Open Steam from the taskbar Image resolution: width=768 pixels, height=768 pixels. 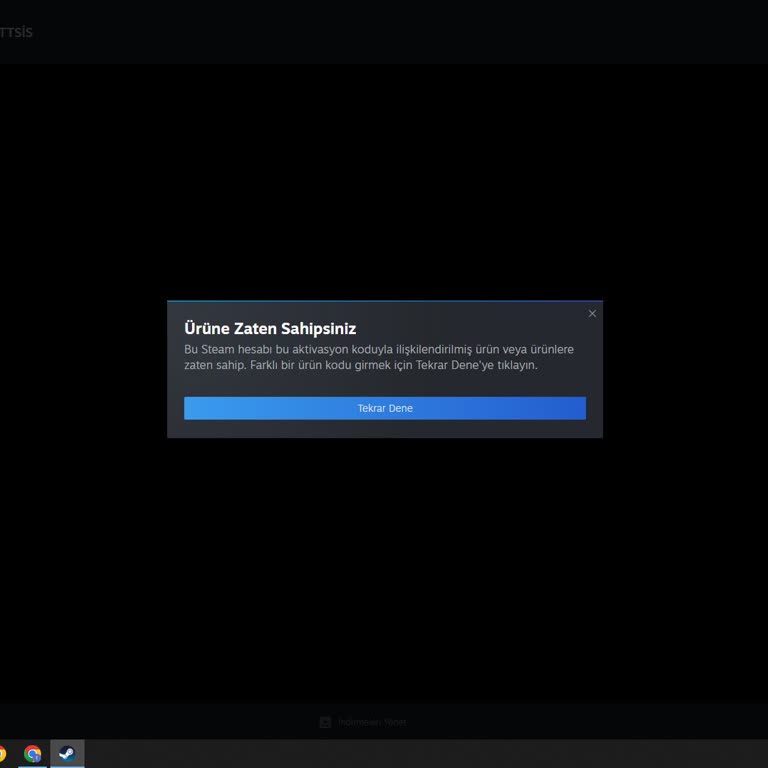[67, 753]
